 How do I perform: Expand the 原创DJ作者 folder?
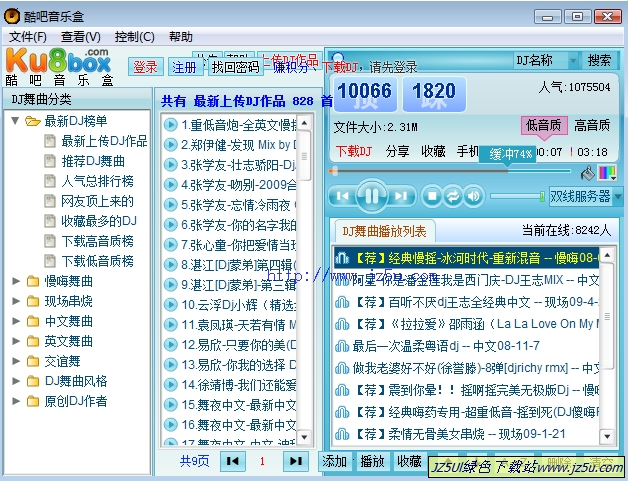16,401
